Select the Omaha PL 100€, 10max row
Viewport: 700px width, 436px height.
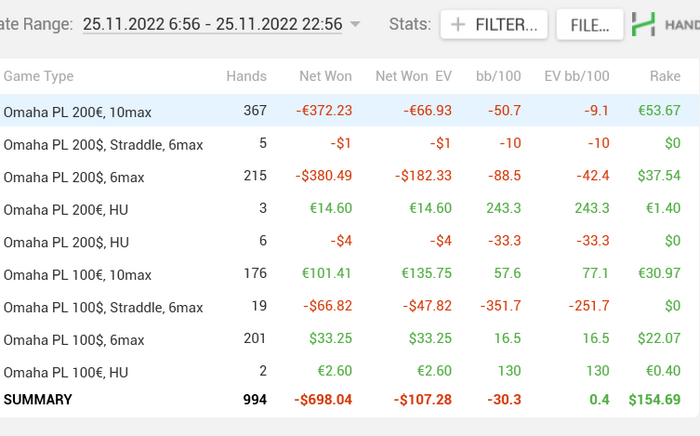[78, 274]
